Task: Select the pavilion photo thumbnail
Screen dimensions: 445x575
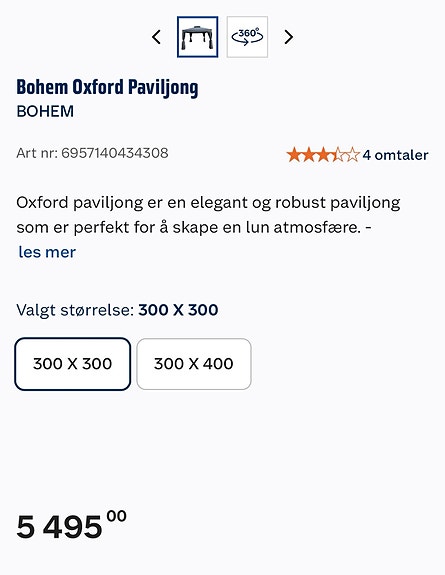Action: click(197, 37)
